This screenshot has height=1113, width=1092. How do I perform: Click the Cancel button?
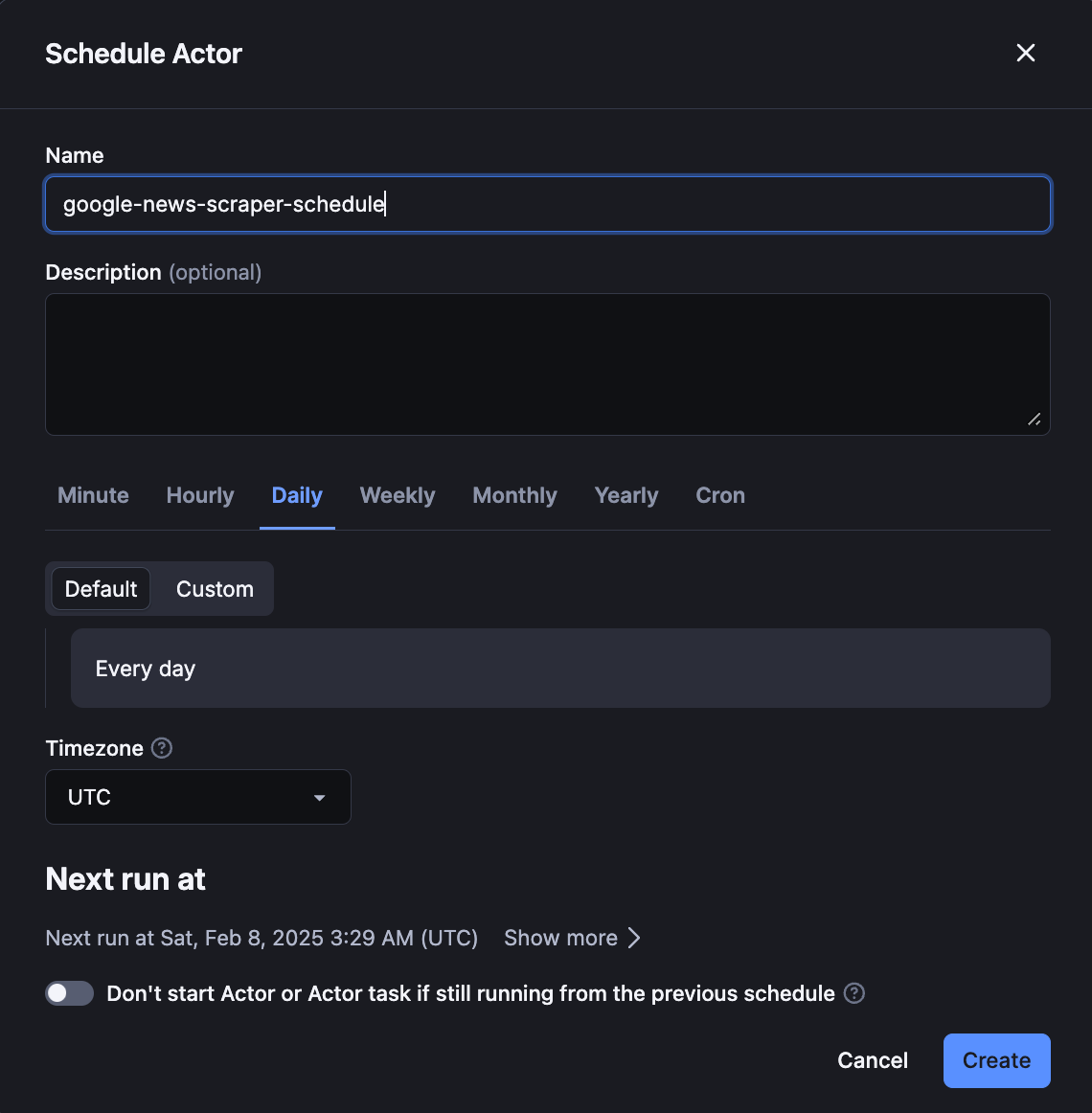tap(872, 1060)
